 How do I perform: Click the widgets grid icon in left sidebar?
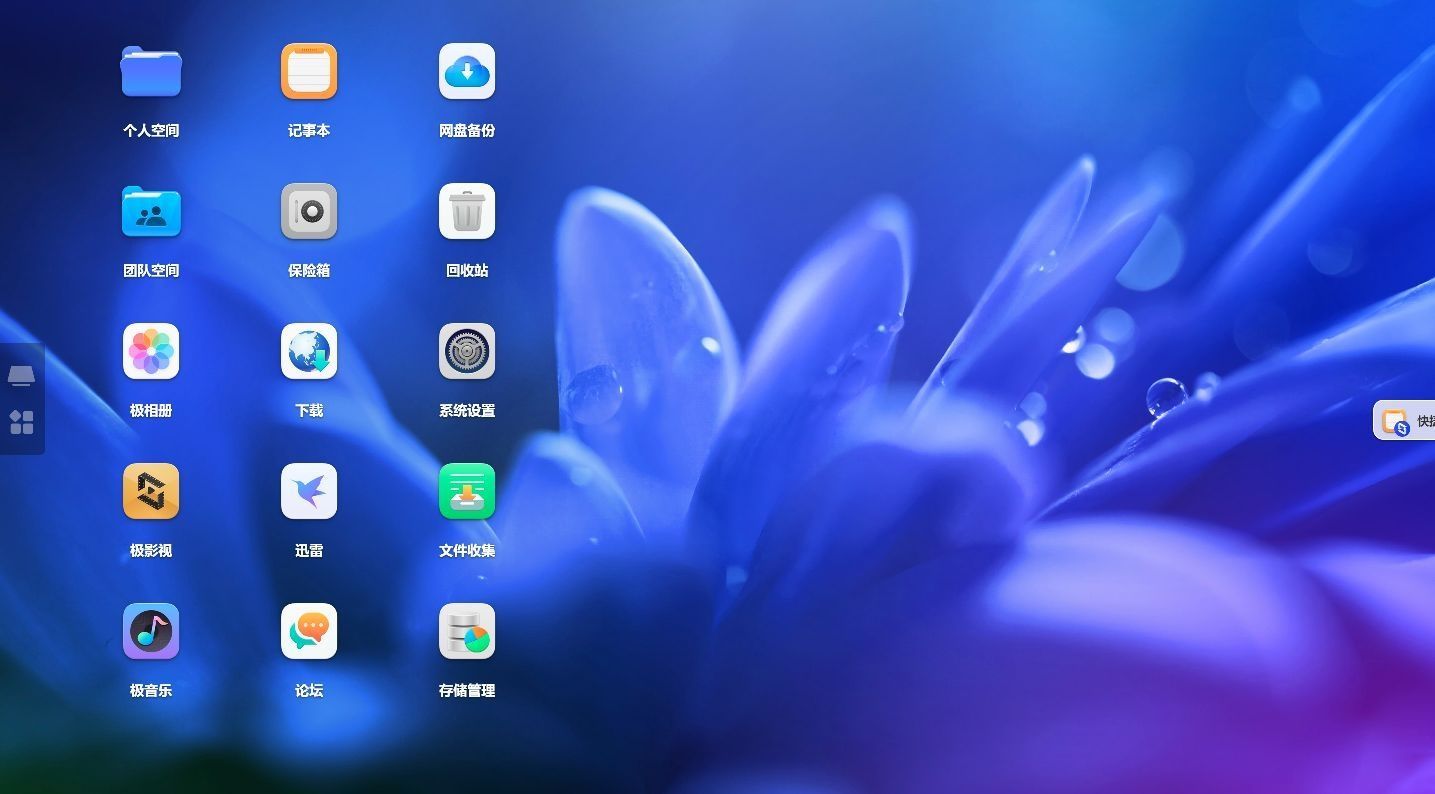pos(21,422)
